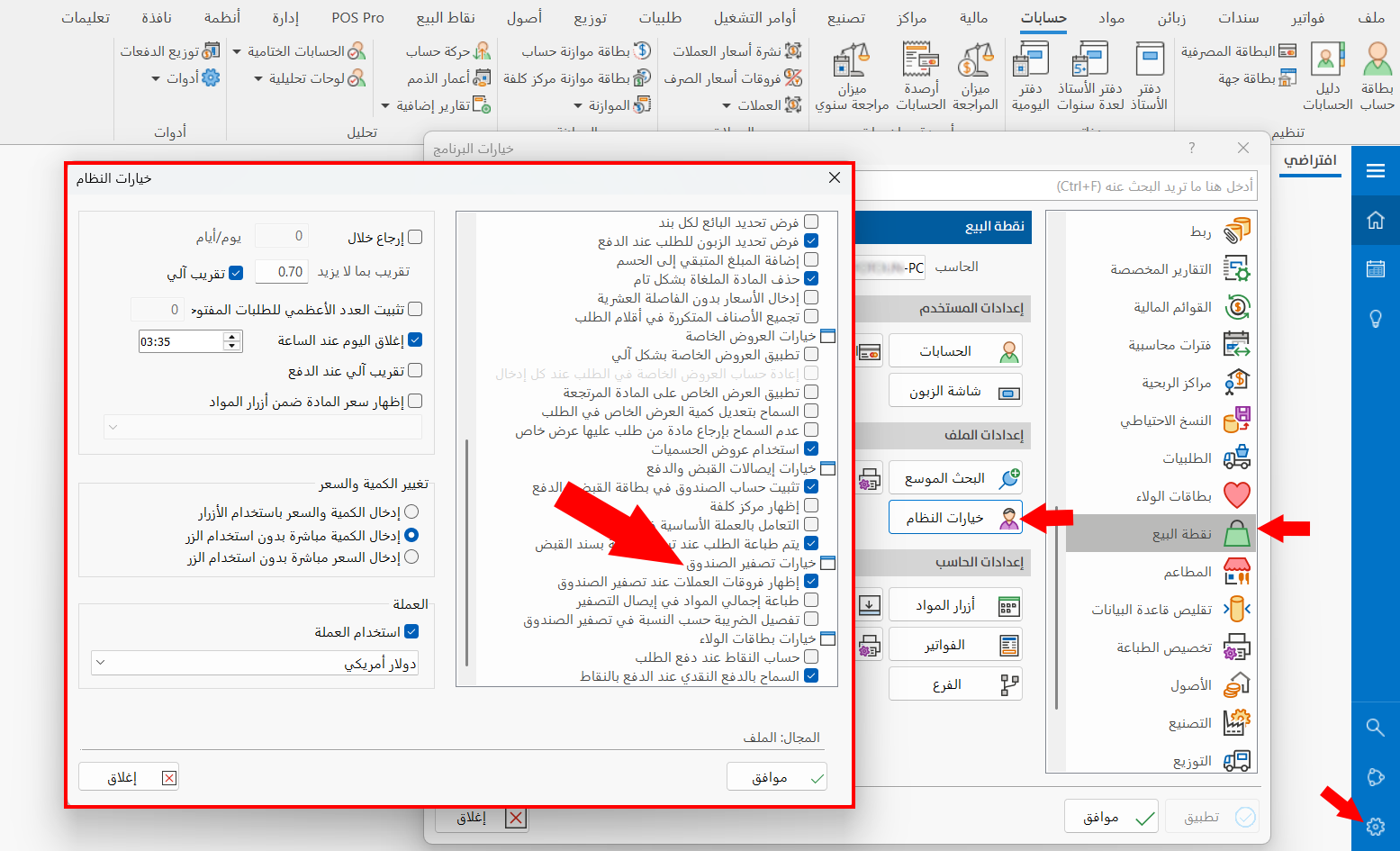This screenshot has height=851, width=1400.
Task: Toggle فرض تحديد البائع لكل بند checkbox
Action: pos(811,222)
